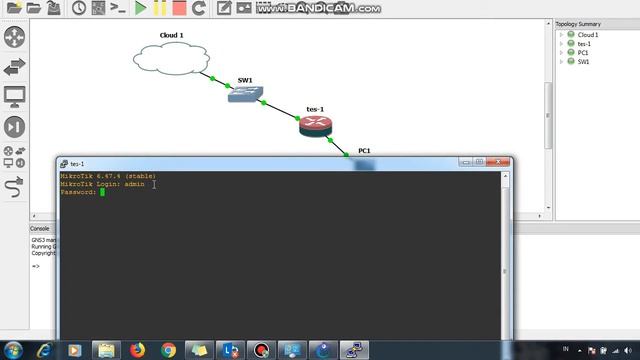Screen dimensions: 640x360
Task: Click the New project folder icon
Action: coord(14,7)
